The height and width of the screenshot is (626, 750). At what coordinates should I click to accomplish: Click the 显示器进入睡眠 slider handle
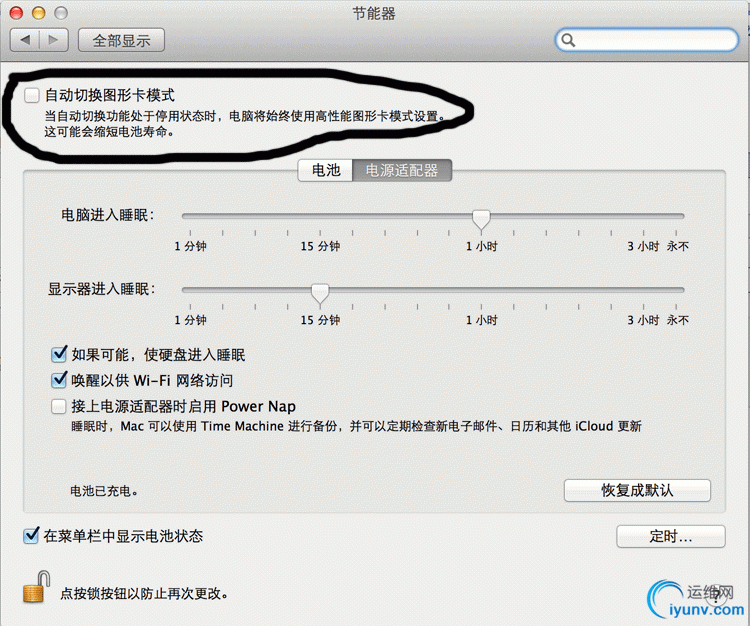tap(320, 293)
